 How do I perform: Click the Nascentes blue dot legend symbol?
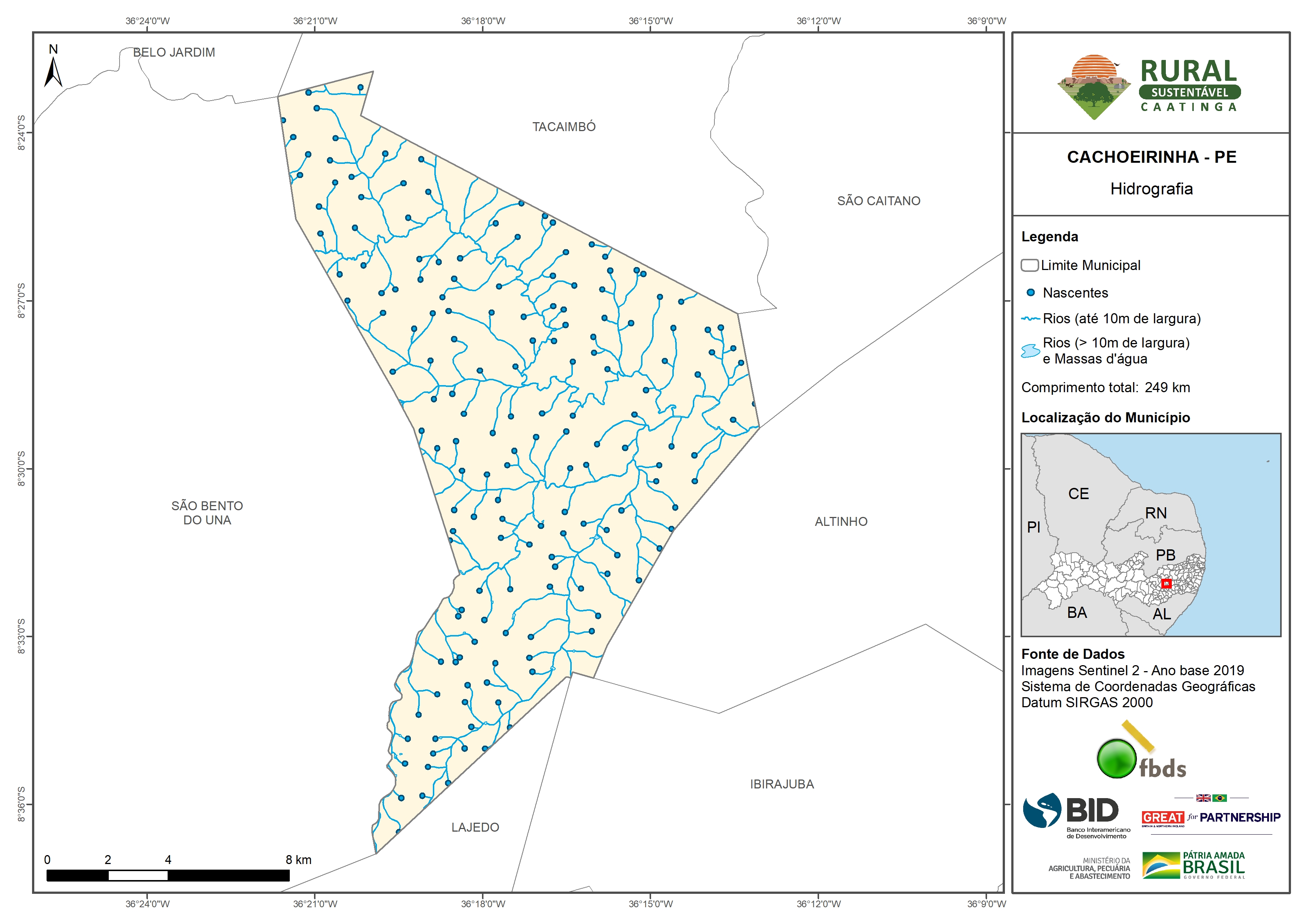coord(1030,293)
